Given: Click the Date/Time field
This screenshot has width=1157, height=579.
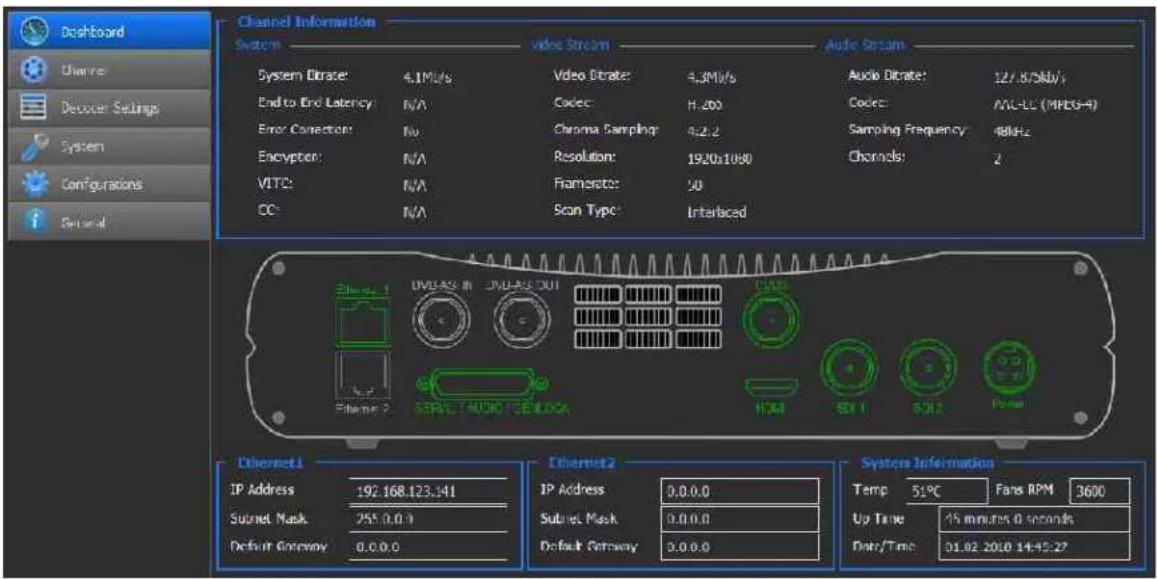Looking at the screenshot, I should point(1034,547).
